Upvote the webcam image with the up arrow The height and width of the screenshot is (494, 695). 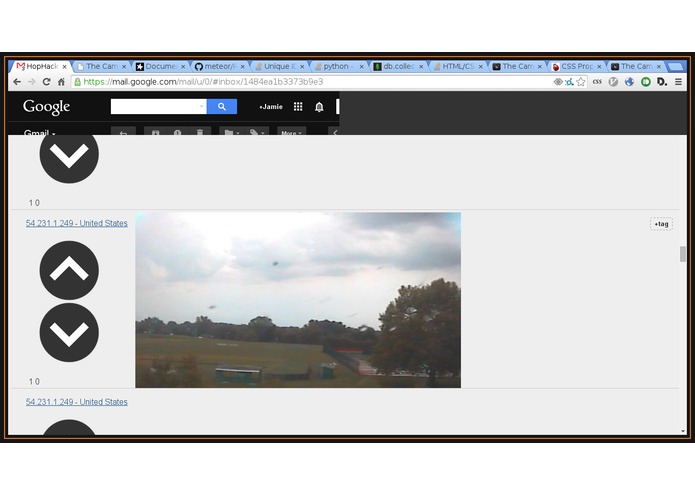(x=69, y=270)
